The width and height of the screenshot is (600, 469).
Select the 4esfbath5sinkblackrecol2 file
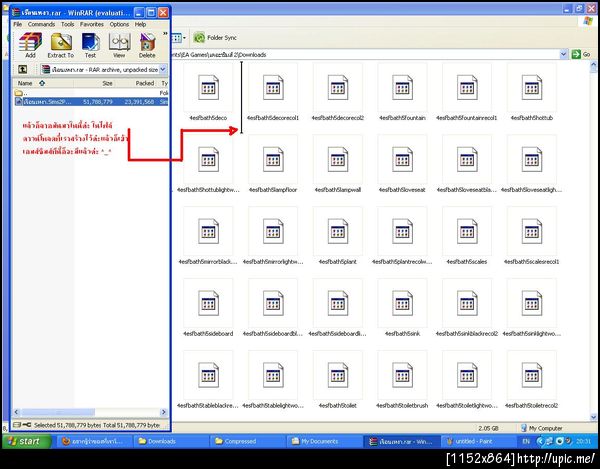467,308
